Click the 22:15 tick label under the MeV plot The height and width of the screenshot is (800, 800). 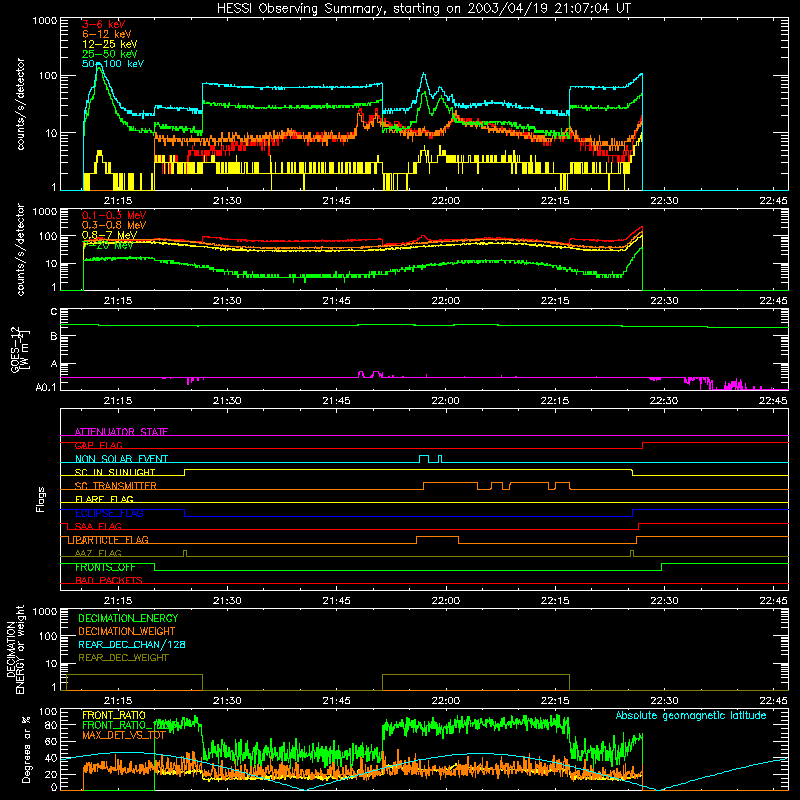click(x=555, y=301)
